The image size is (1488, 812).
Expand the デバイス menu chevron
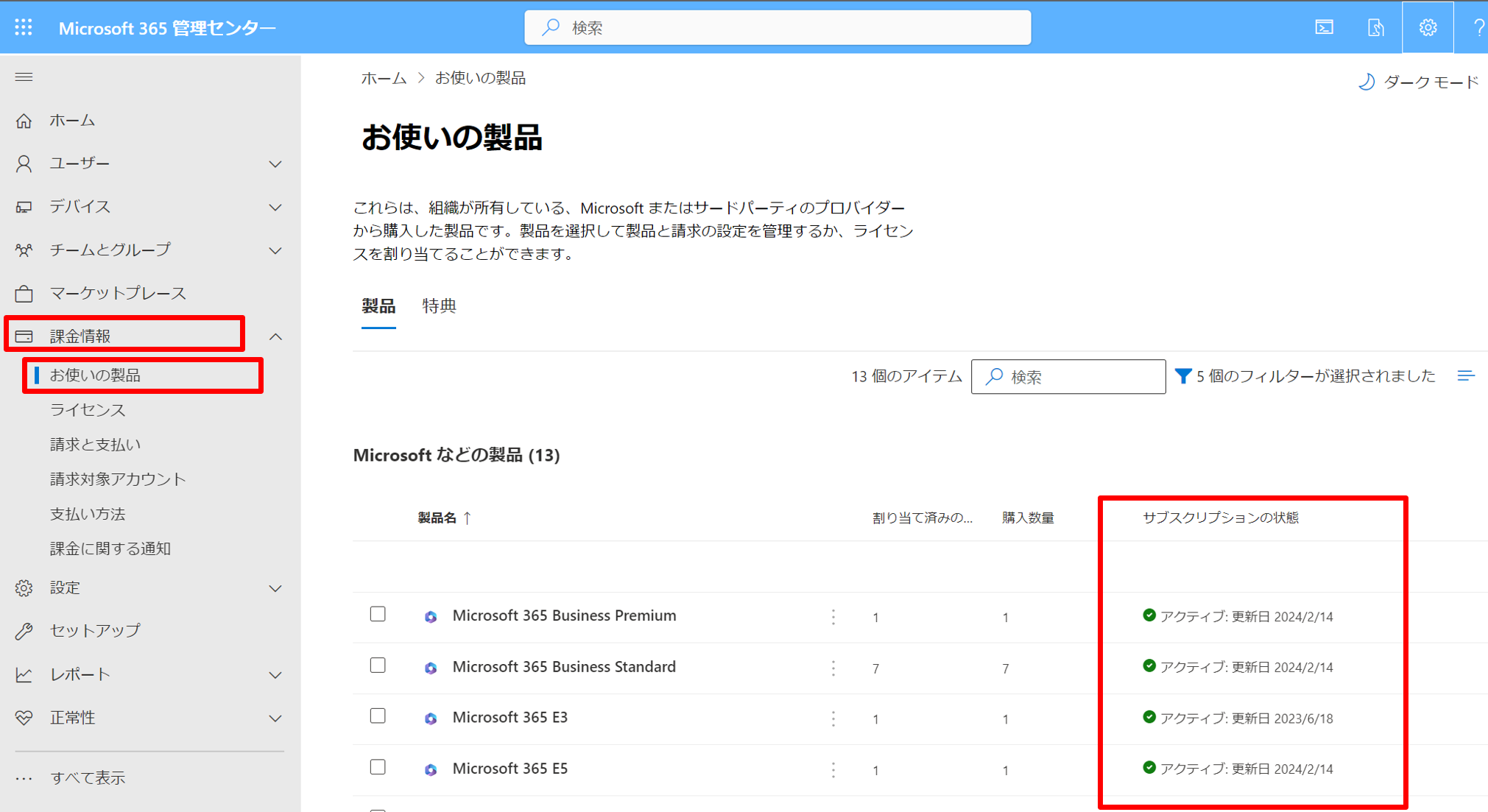[275, 207]
